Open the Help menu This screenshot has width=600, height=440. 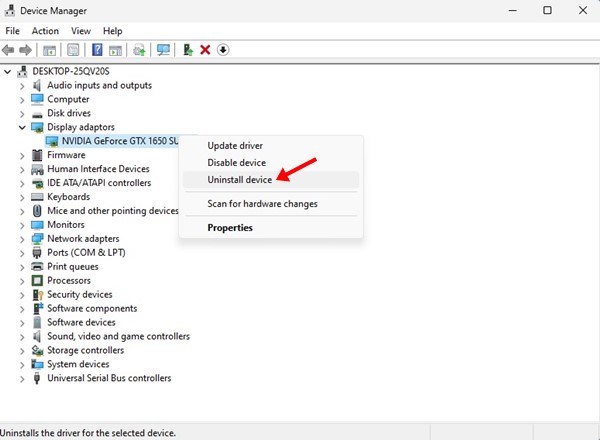tap(112, 31)
